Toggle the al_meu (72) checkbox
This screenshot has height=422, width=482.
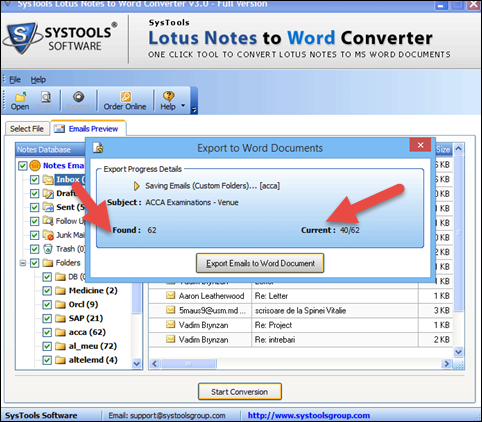[x=47, y=346]
